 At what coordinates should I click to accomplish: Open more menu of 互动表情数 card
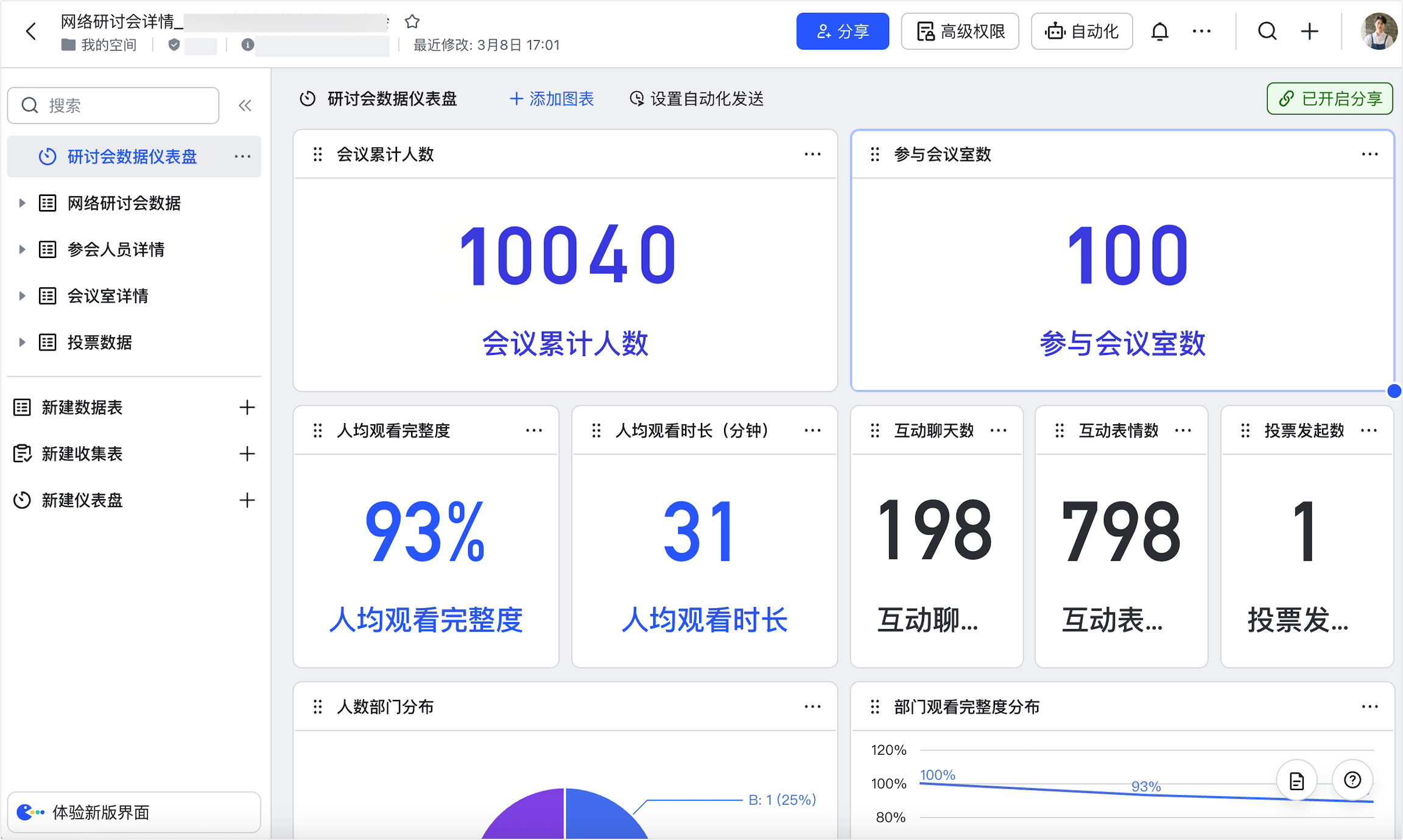coord(1183,430)
